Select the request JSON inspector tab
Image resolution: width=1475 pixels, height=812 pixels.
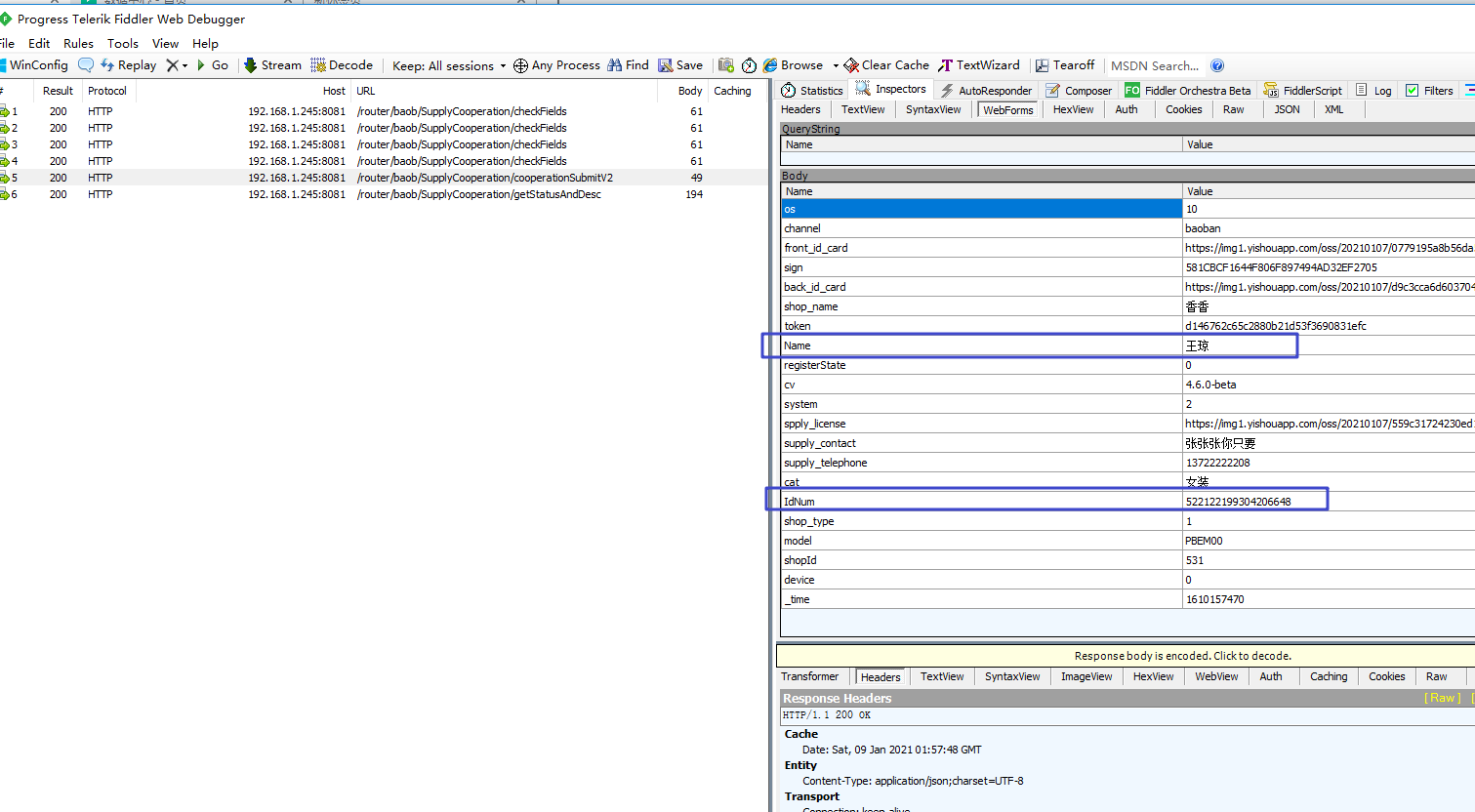pyautogui.click(x=1287, y=109)
